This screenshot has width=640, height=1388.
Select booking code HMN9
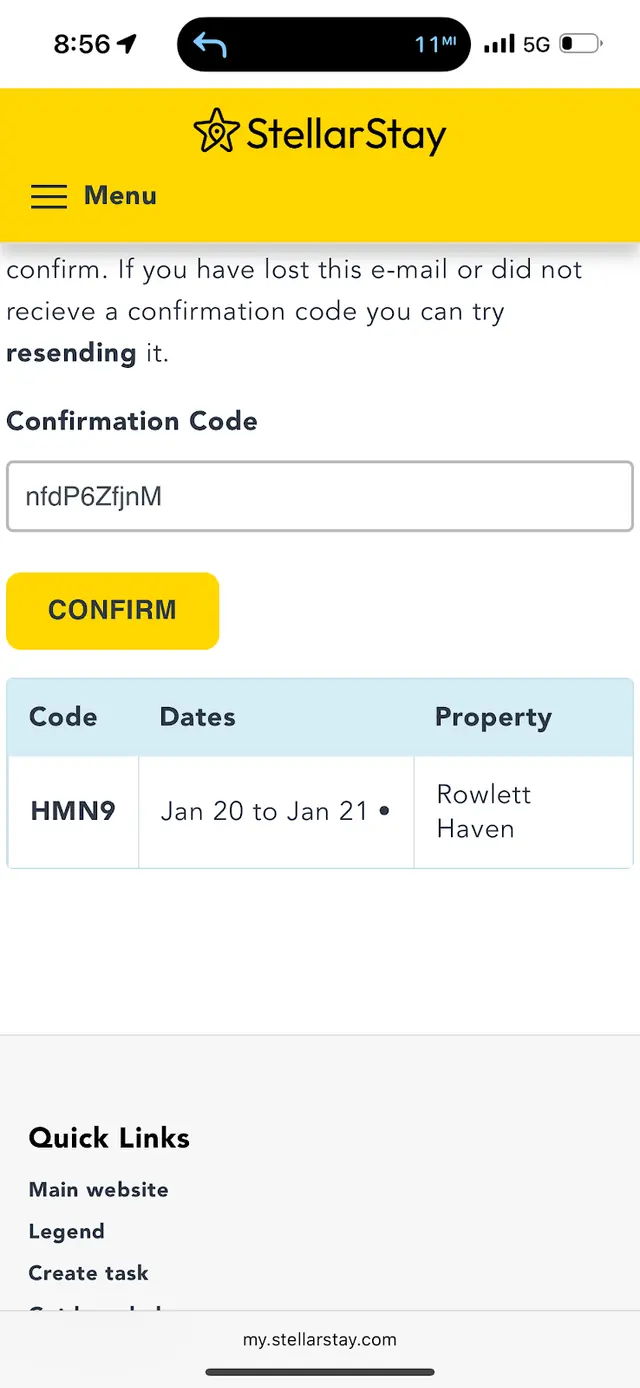point(73,811)
